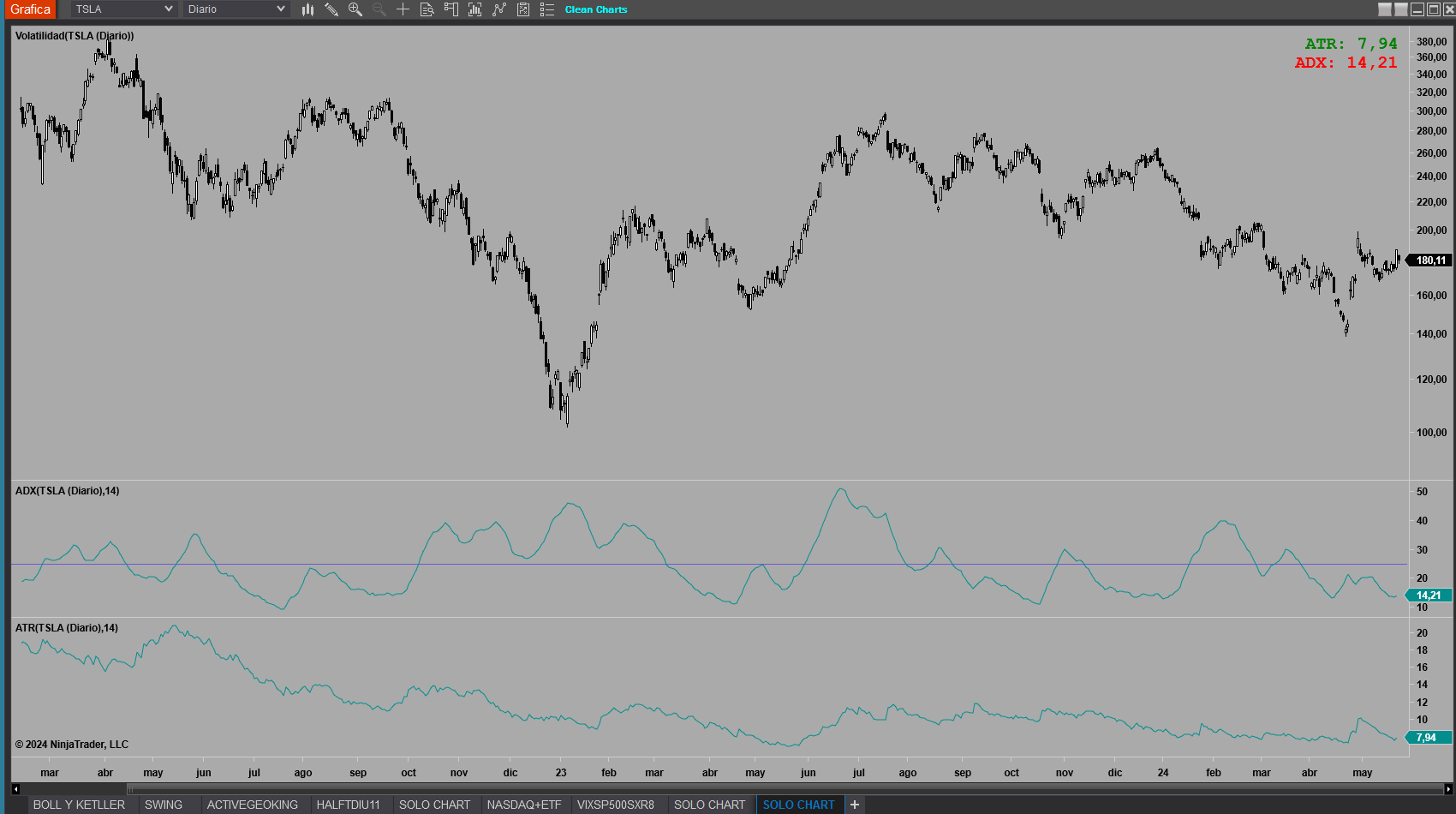This screenshot has width=1456, height=814.
Task: Open the bar type chart style icon
Action: (x=307, y=9)
